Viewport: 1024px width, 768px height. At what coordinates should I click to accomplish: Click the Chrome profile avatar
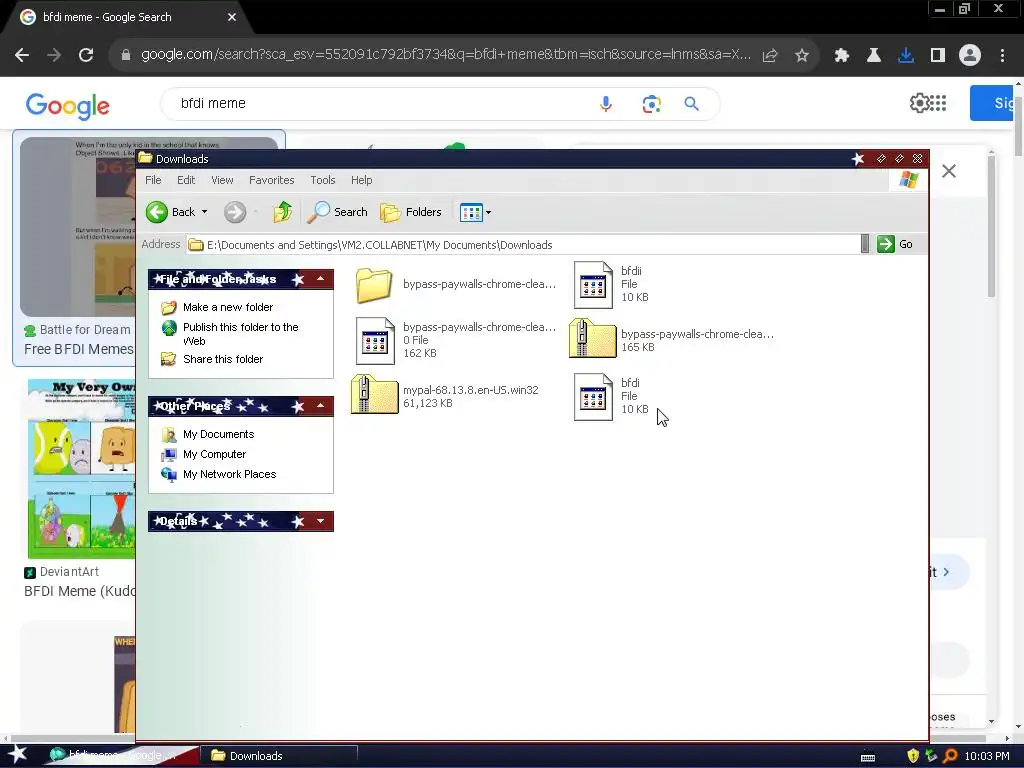[970, 56]
